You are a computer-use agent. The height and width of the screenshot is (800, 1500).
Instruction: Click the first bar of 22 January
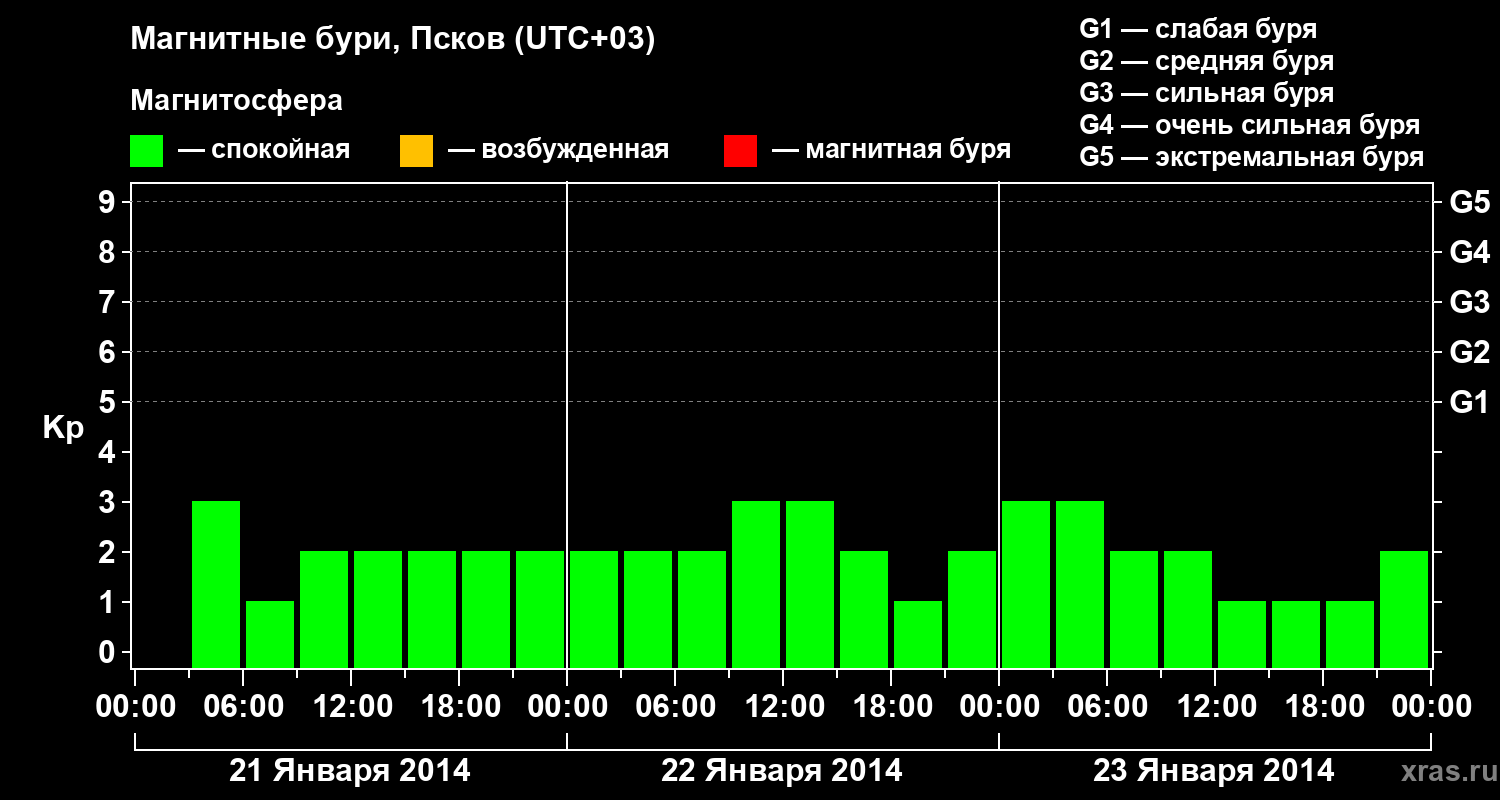(x=594, y=609)
